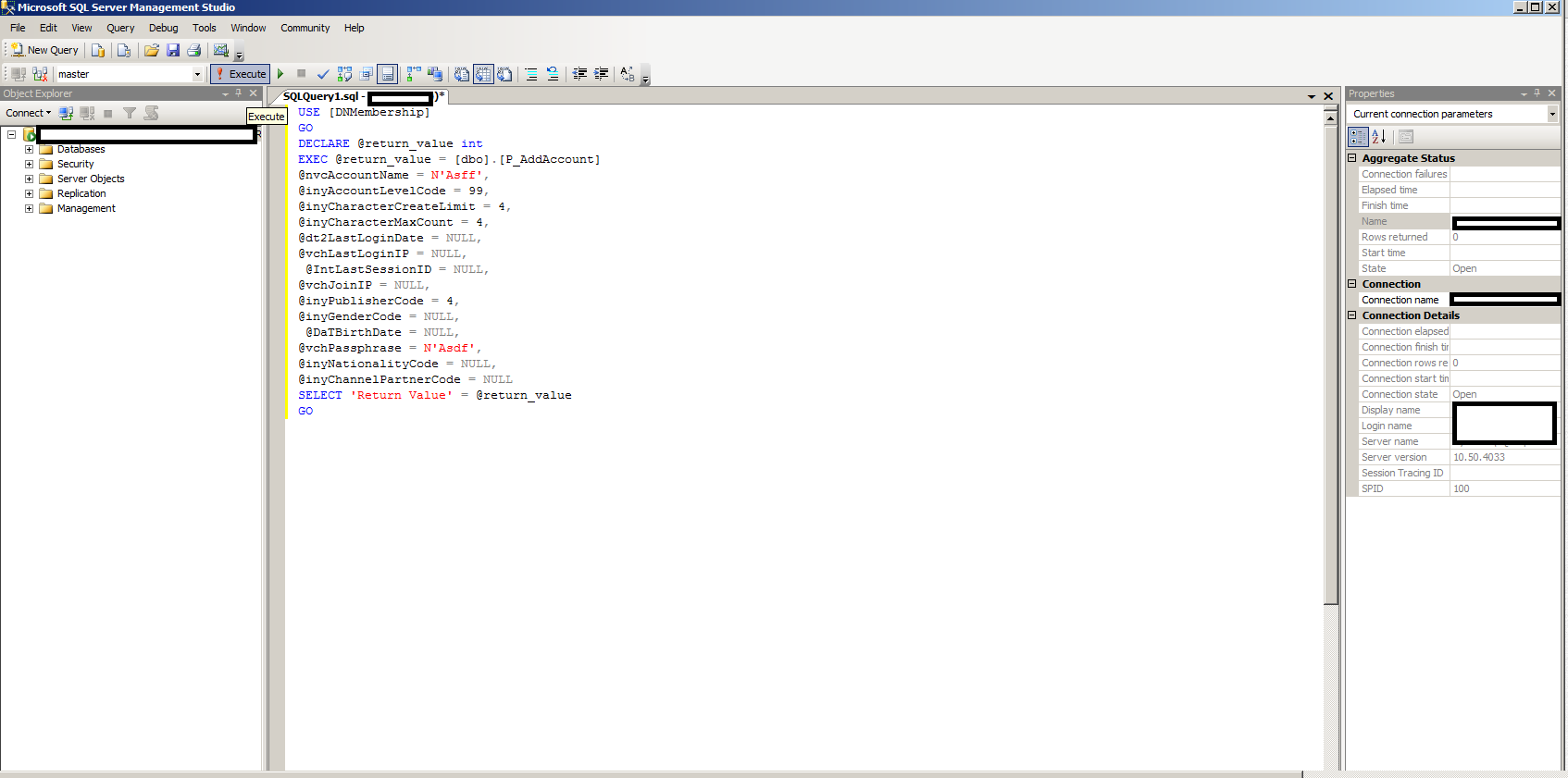The image size is (1568, 778).
Task: Open the Connect dropdown in Object Explorer
Action: pyautogui.click(x=29, y=113)
